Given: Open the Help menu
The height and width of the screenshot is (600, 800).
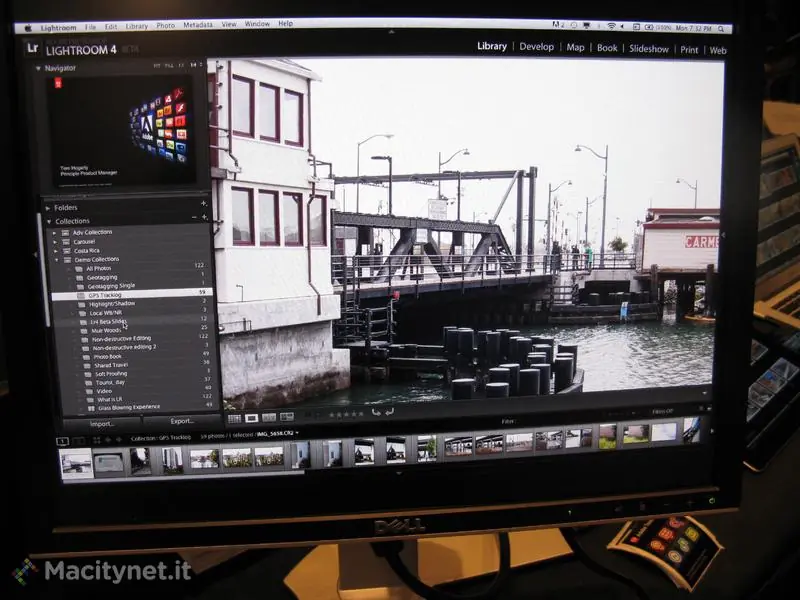Looking at the screenshot, I should pos(286,23).
